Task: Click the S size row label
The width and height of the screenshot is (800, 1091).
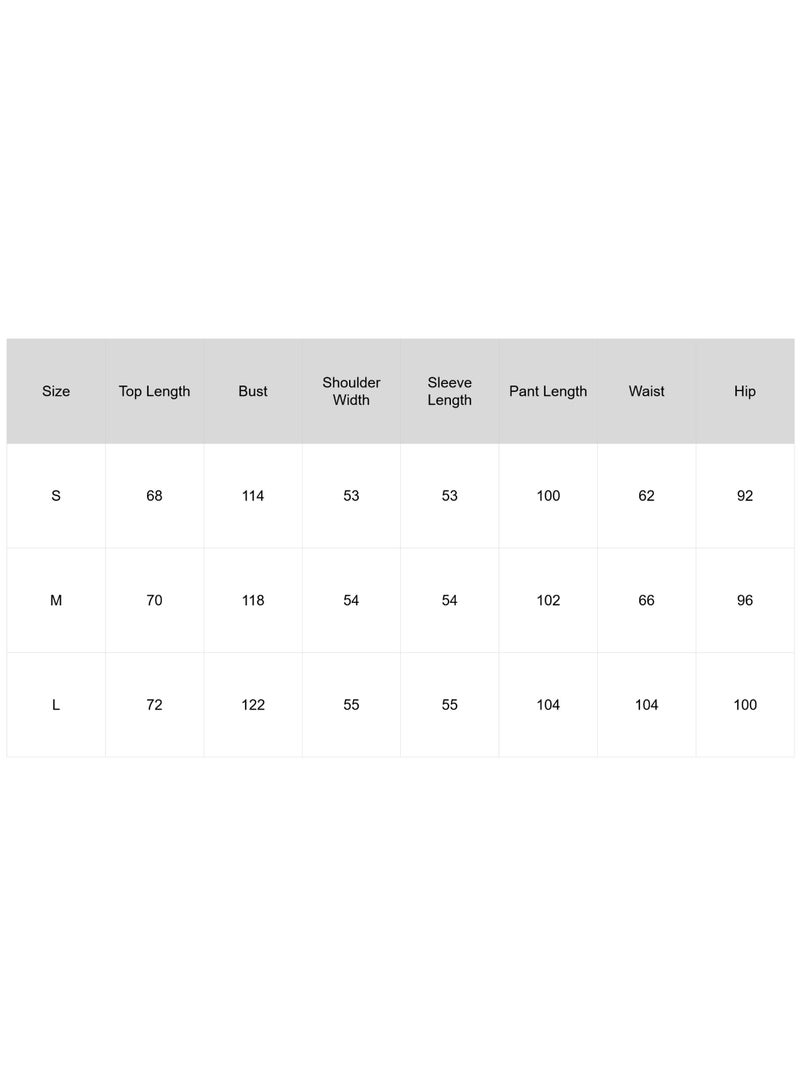Action: [56, 495]
